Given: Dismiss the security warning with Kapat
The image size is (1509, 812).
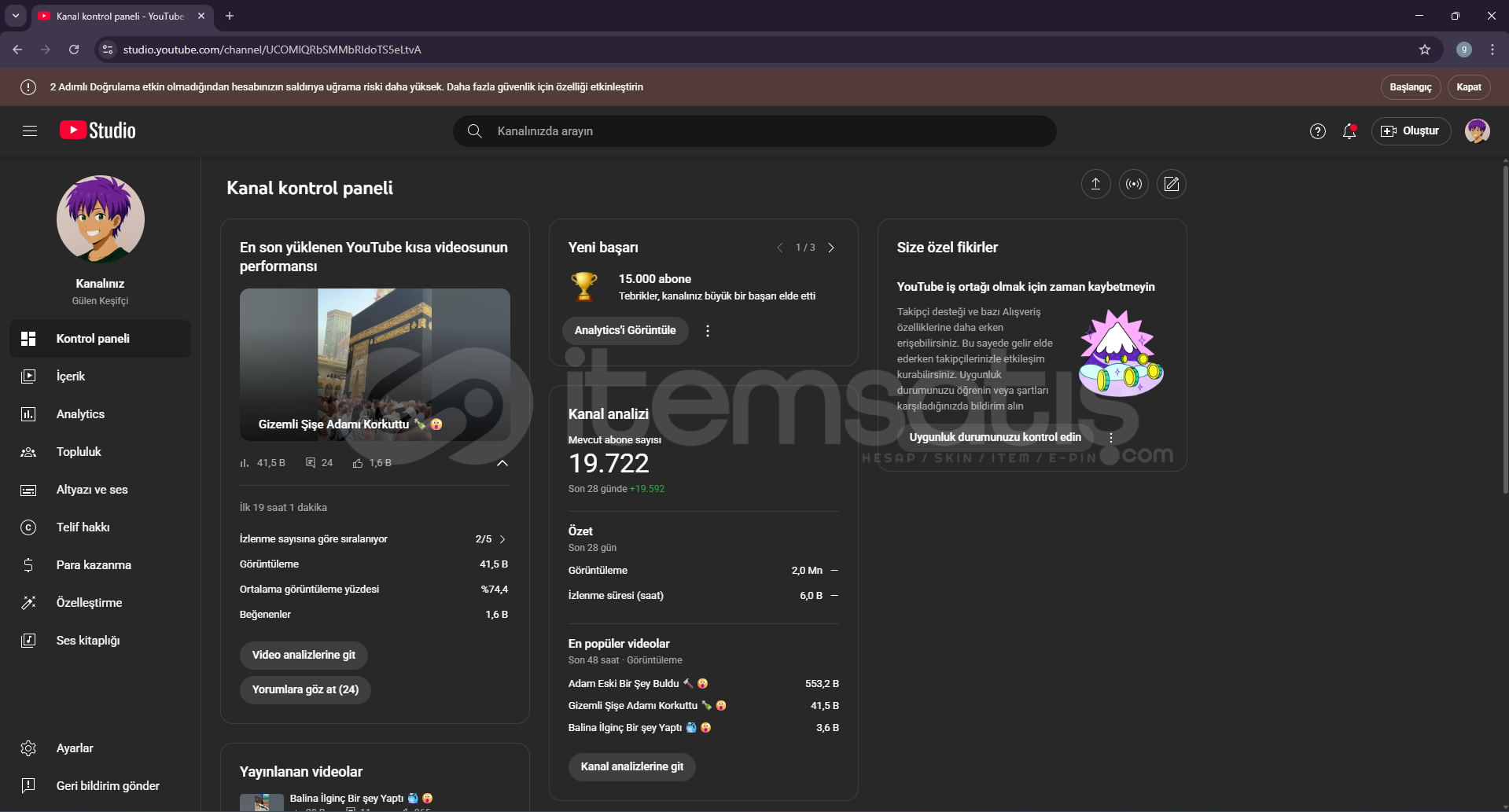Looking at the screenshot, I should click(1468, 87).
